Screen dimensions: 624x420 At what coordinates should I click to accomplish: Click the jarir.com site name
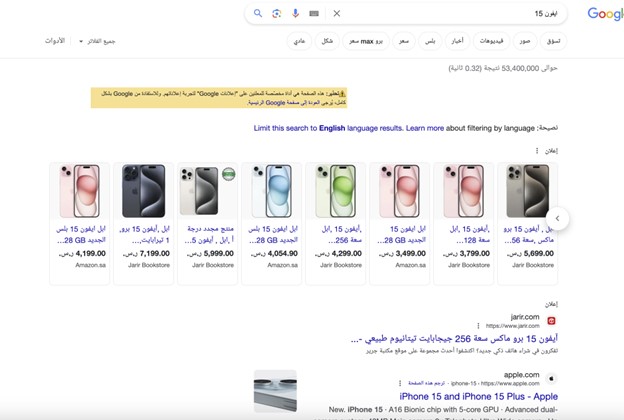tap(525, 317)
